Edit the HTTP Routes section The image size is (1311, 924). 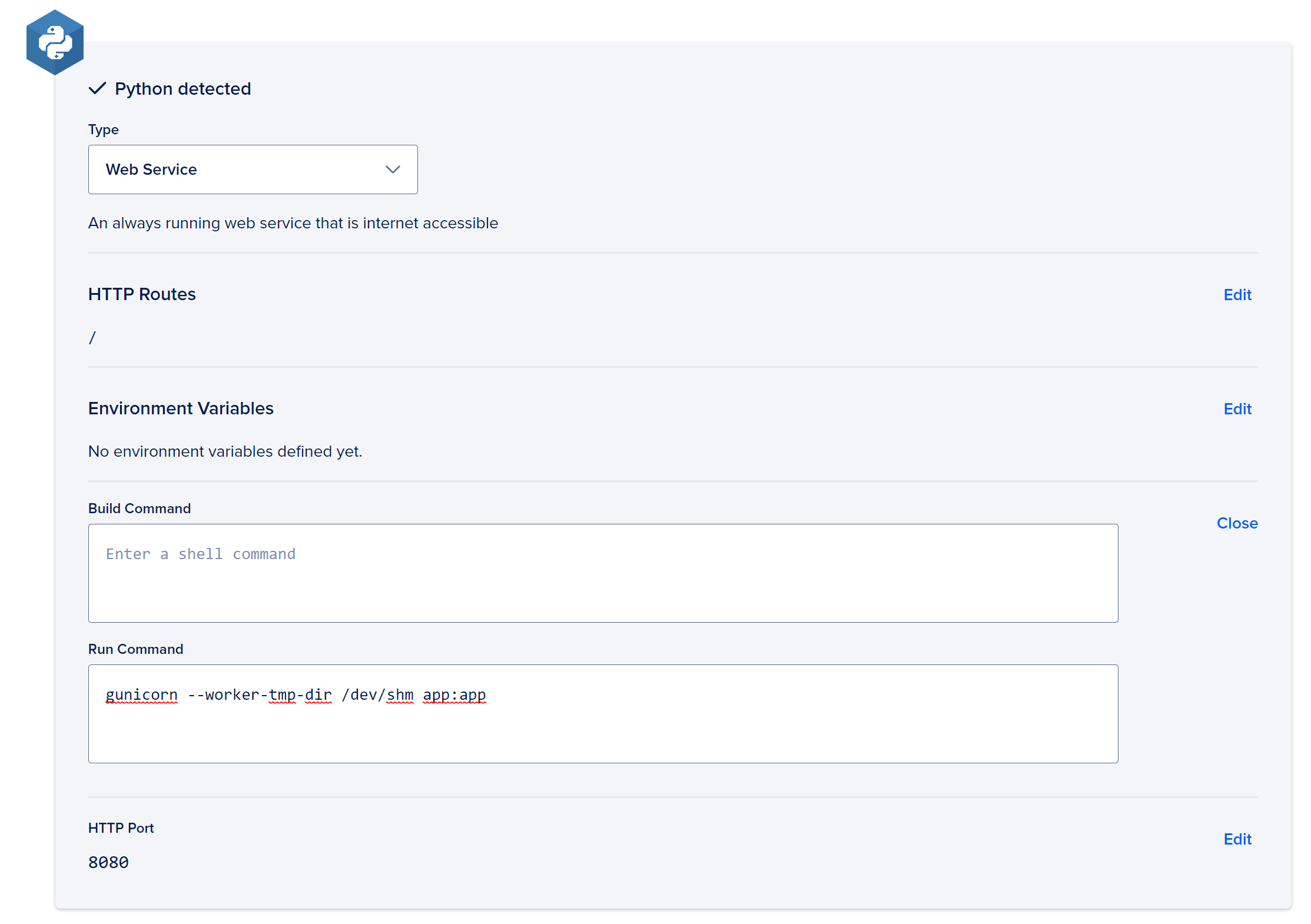click(x=1237, y=294)
